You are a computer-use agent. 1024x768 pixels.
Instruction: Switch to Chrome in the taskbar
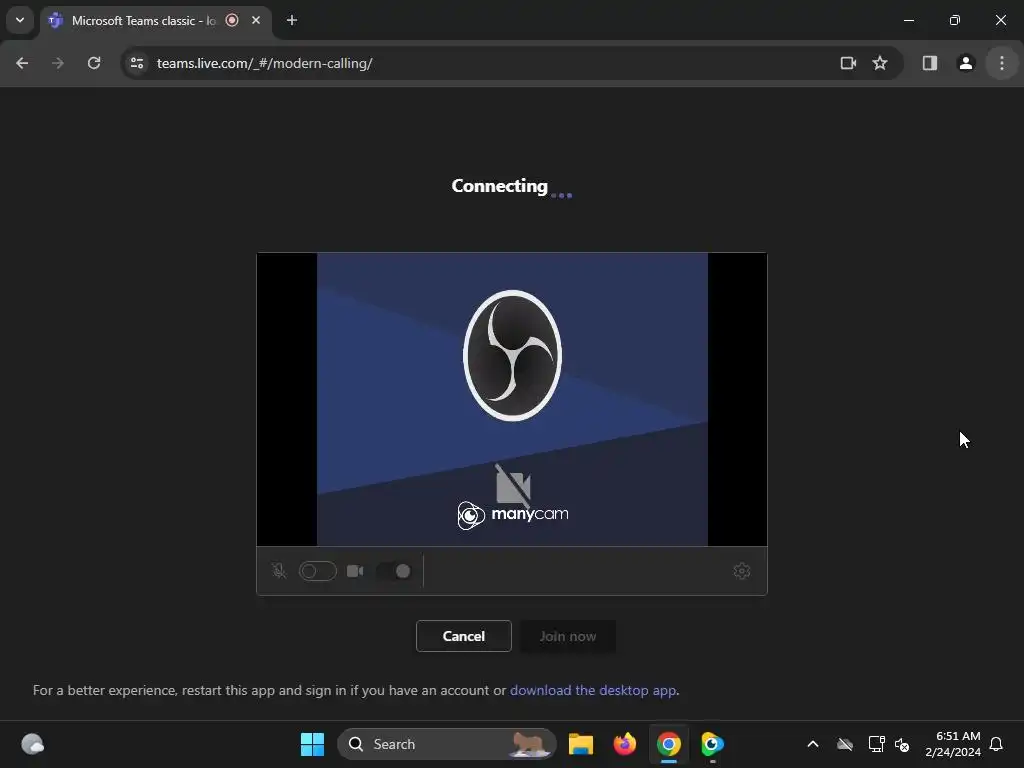tap(669, 744)
